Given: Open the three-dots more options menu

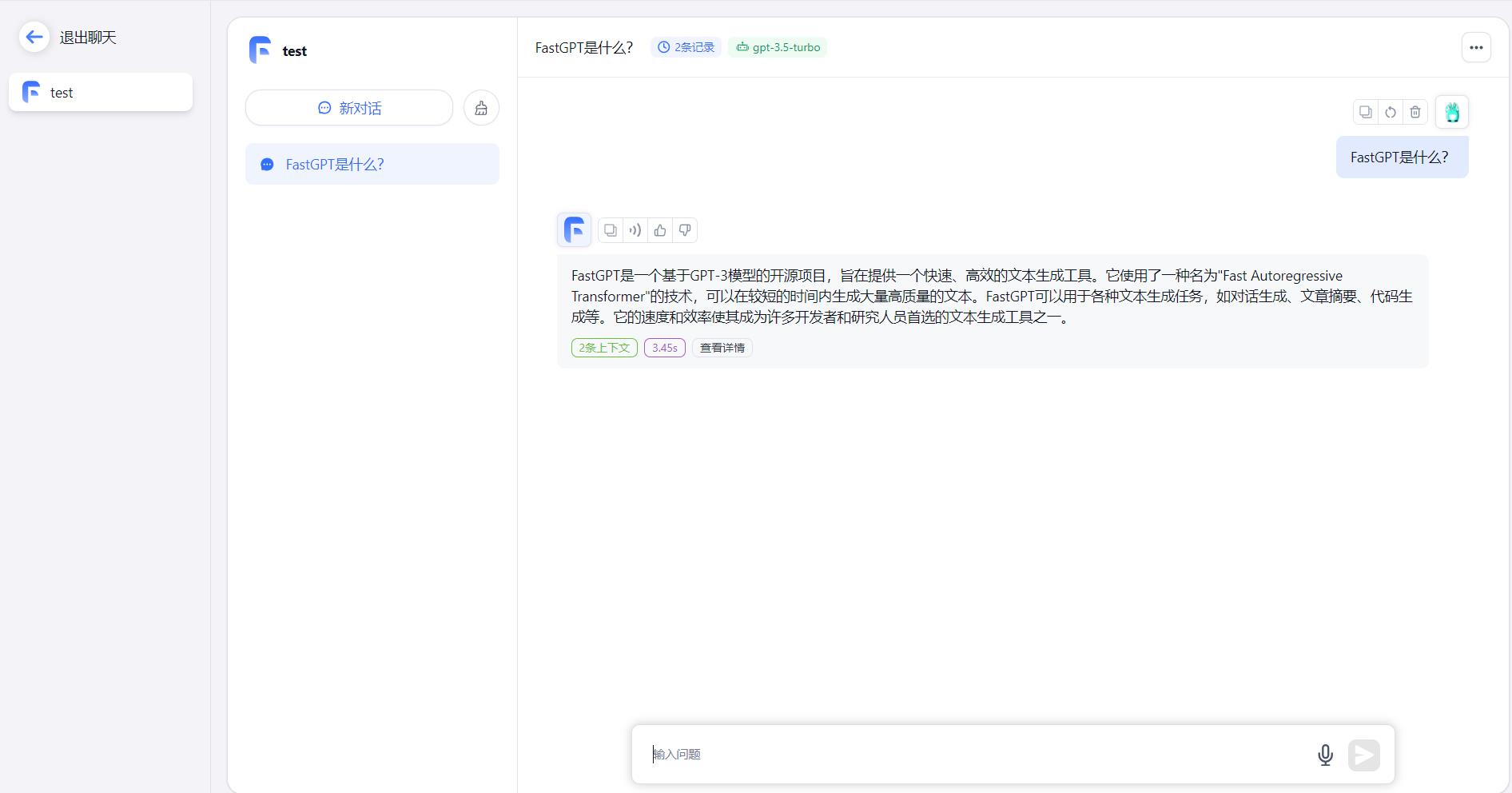Looking at the screenshot, I should (x=1476, y=47).
